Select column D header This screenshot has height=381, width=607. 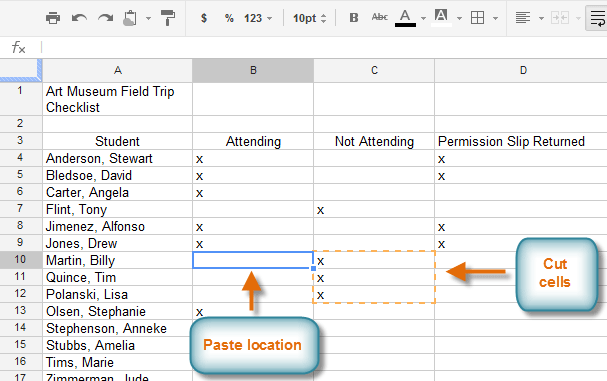(521, 70)
